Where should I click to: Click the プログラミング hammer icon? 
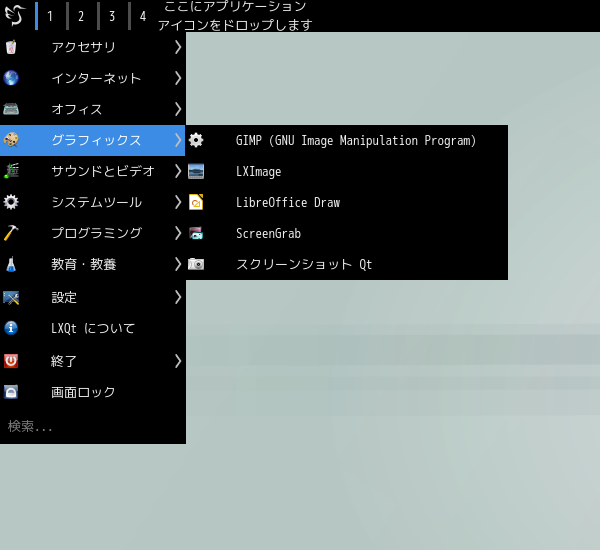tap(11, 233)
